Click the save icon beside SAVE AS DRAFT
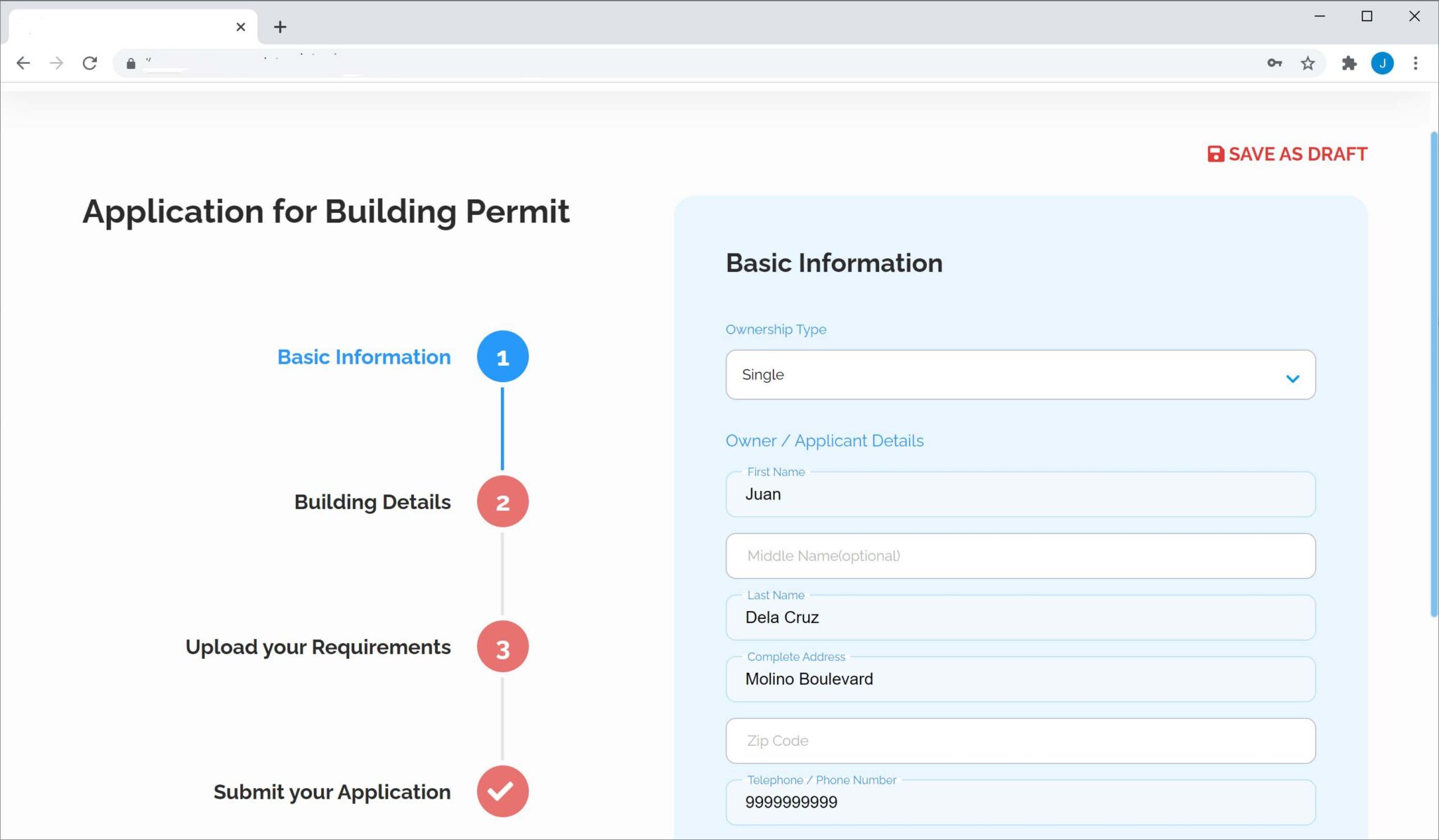Screen dimensions: 1439x840 click(x=1215, y=154)
